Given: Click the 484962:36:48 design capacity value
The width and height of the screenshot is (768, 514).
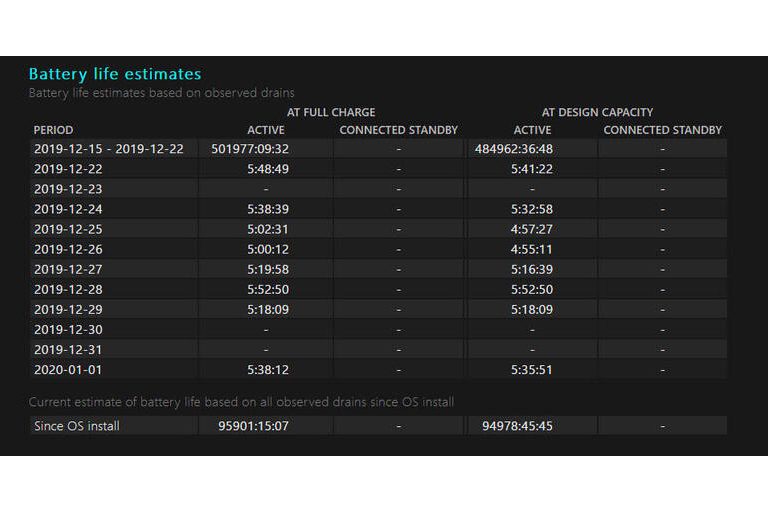Looking at the screenshot, I should click(x=513, y=149).
